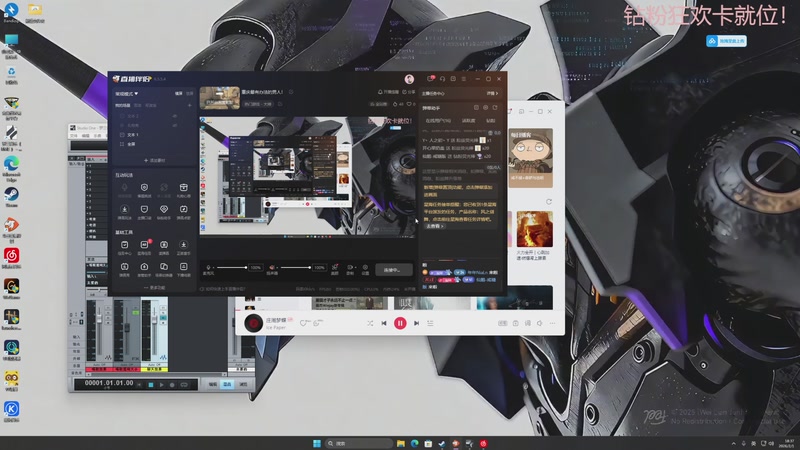This screenshot has height=450, width=800.
Task: Click the 热门游戏 category tag under the title
Action: click(x=259, y=104)
